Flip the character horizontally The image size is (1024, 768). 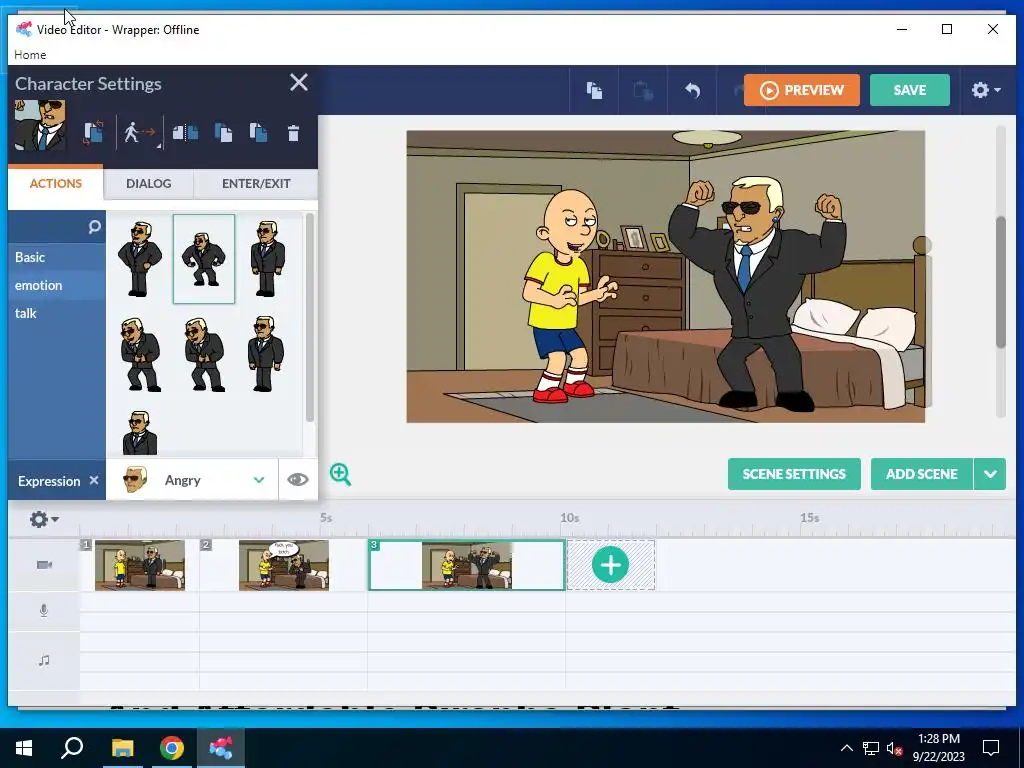[185, 133]
